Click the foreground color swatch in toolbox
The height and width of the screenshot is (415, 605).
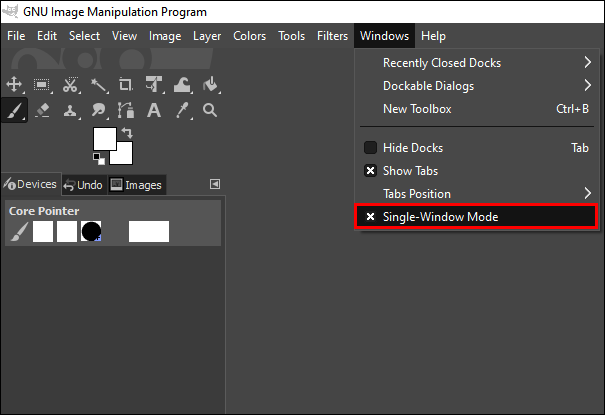(x=105, y=139)
